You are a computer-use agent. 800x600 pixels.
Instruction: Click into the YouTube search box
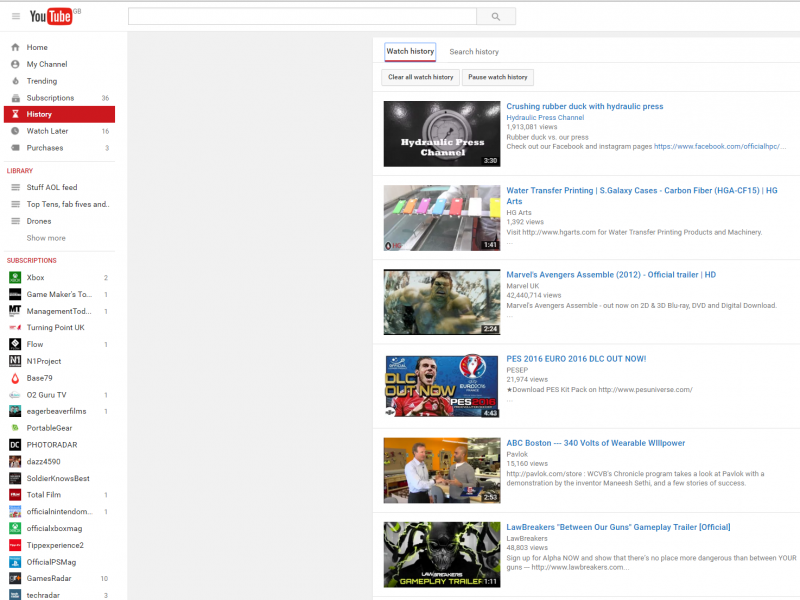(x=303, y=16)
